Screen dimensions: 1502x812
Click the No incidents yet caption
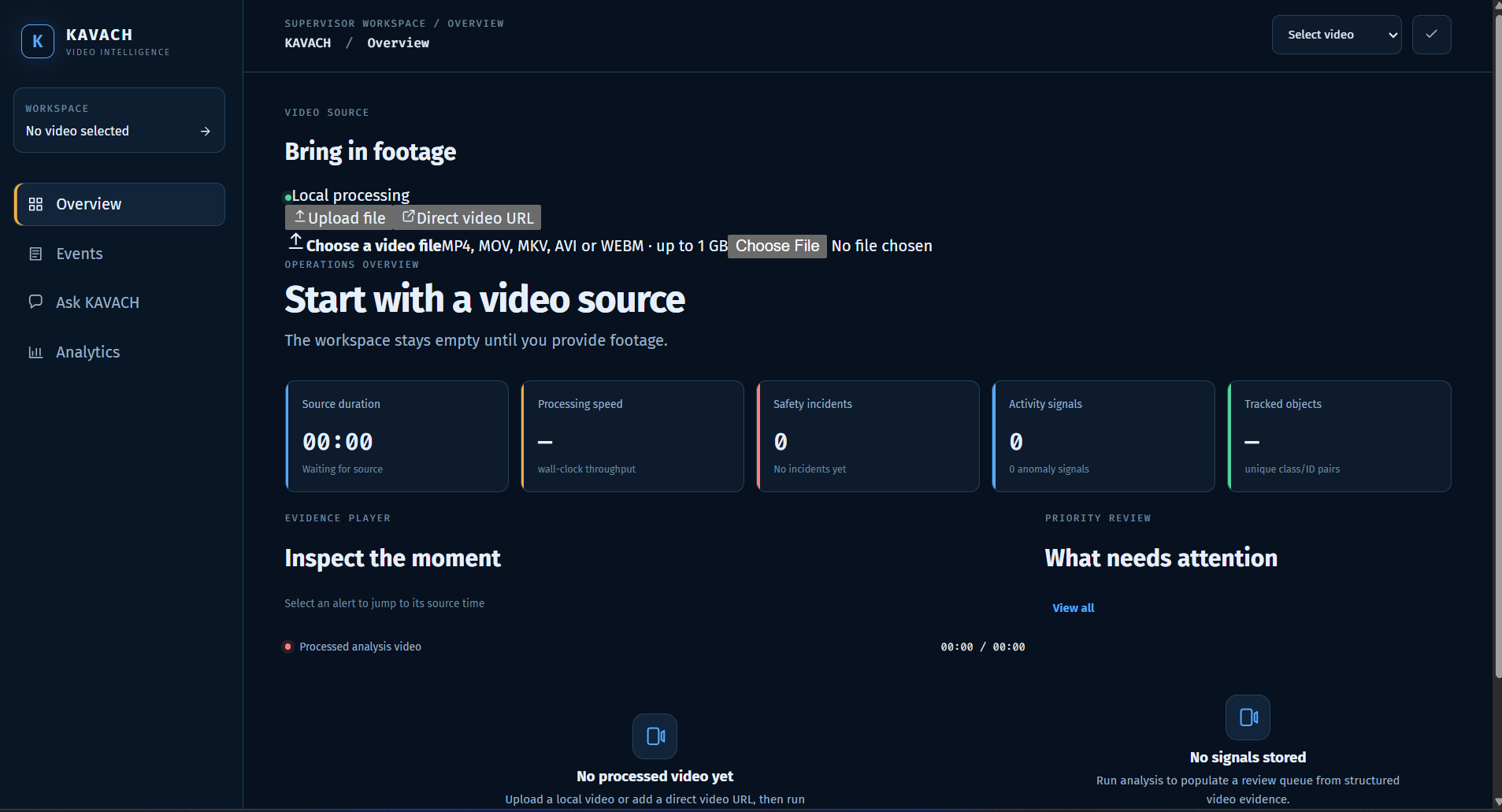pyautogui.click(x=810, y=469)
